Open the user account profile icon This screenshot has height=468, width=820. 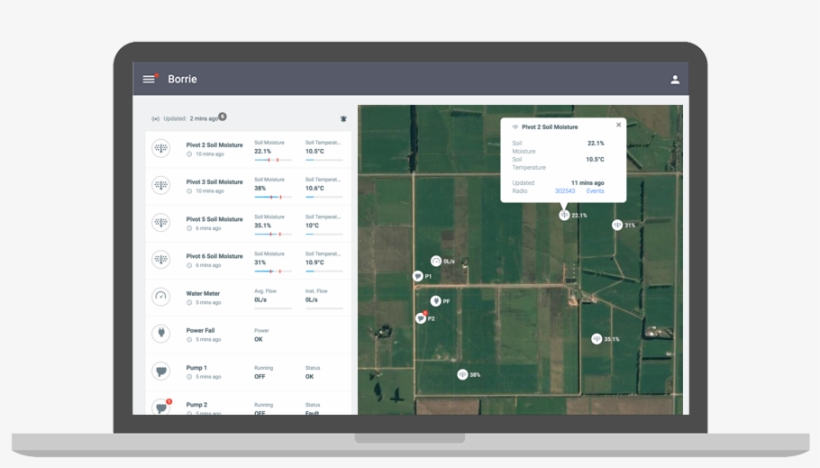coord(675,79)
